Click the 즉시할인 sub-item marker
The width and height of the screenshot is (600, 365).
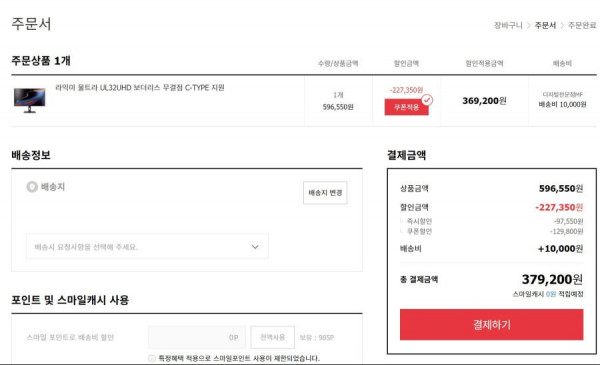(402, 220)
